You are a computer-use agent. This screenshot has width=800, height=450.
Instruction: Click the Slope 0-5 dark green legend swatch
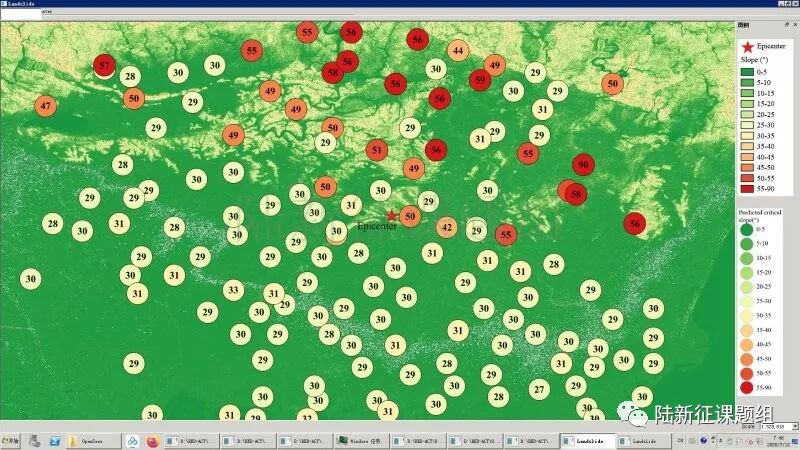(x=746, y=72)
